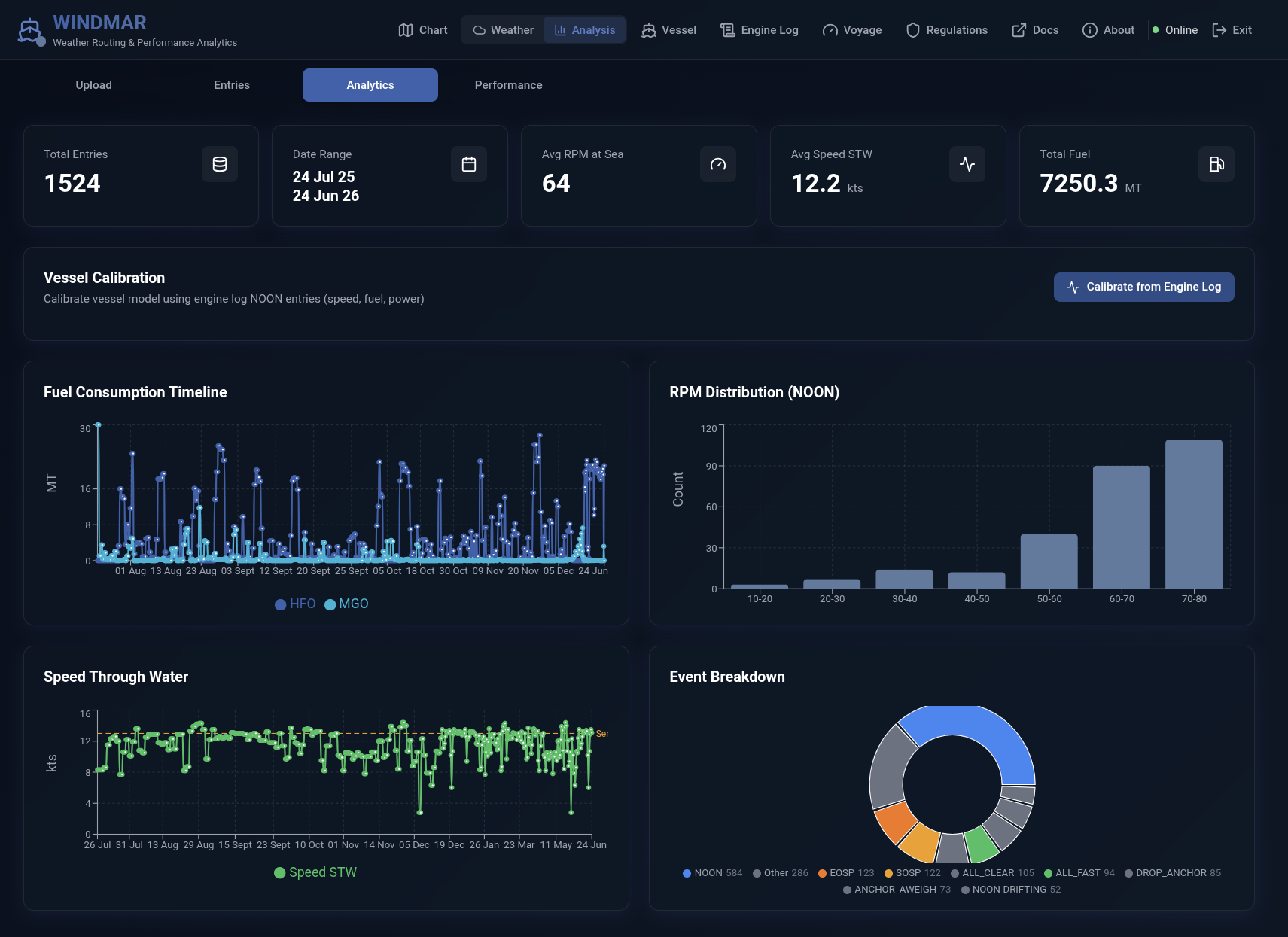Go to the Vessel page

[x=668, y=30]
